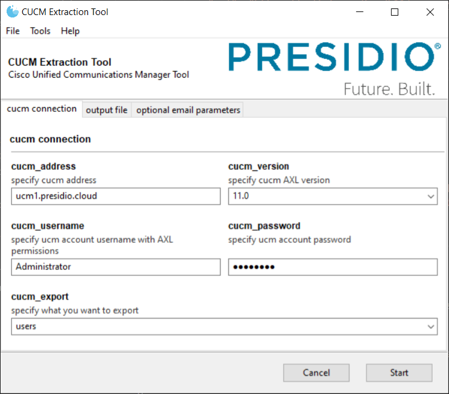This screenshot has height=394, width=449.
Task: Maximize the CUCM Extraction Tool window
Action: point(395,12)
